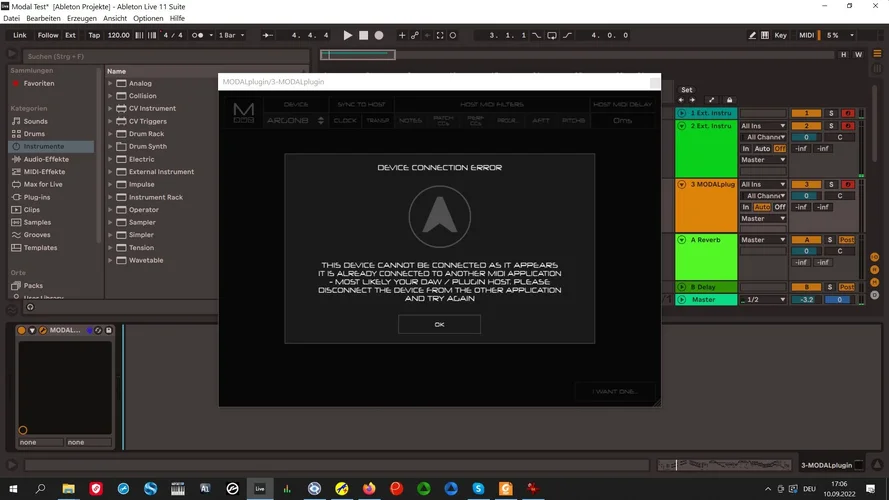
Task: Toggle Post button on A Reverb track
Action: (x=846, y=240)
